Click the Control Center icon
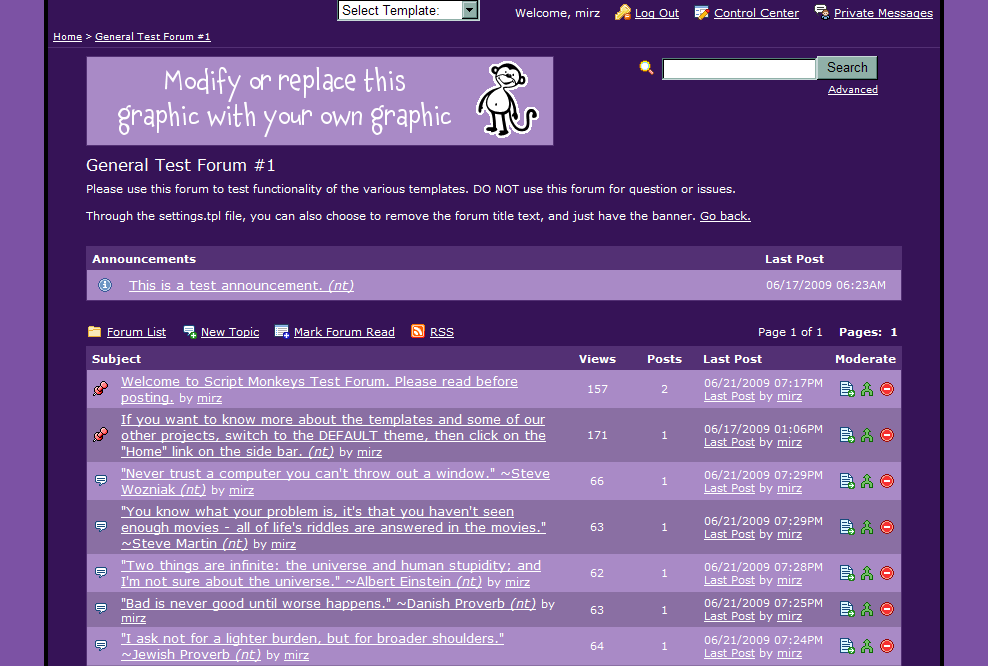 coord(701,13)
